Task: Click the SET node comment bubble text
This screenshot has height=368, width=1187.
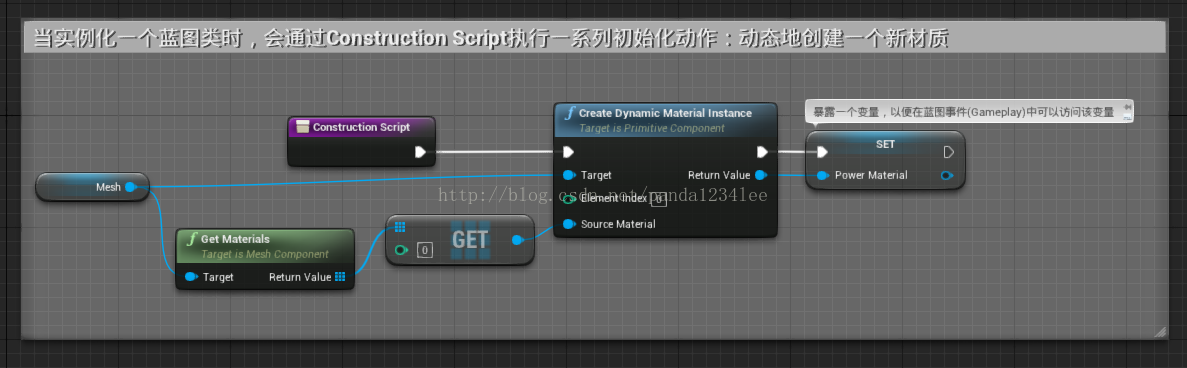Action: click(x=964, y=112)
